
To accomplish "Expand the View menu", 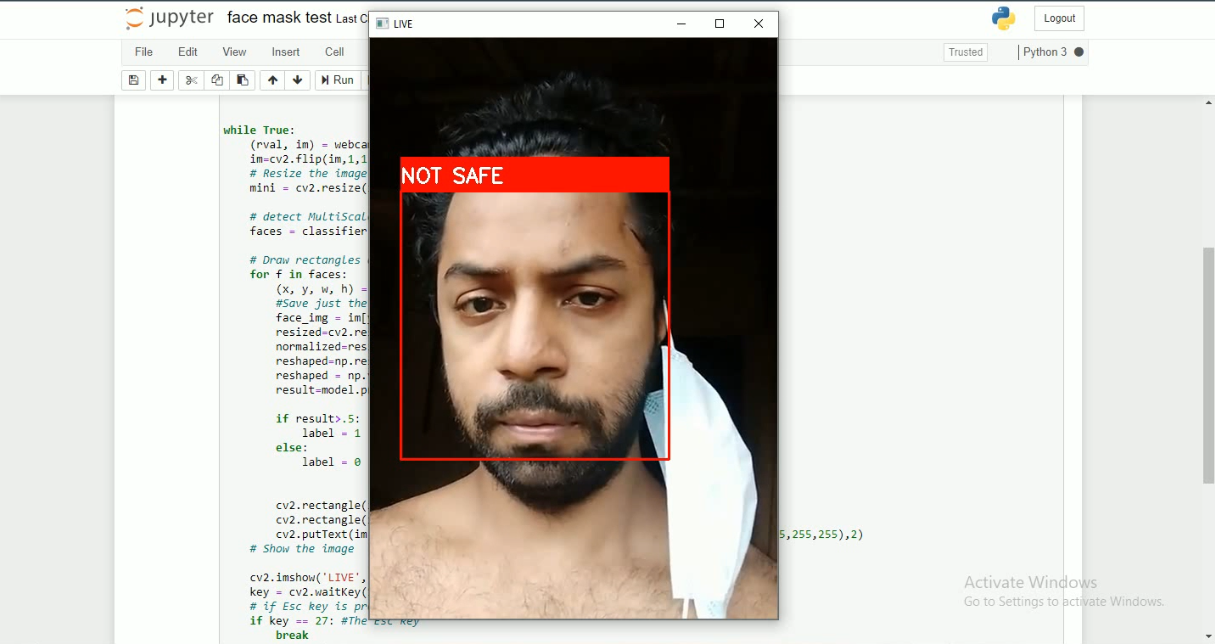I will point(233,51).
